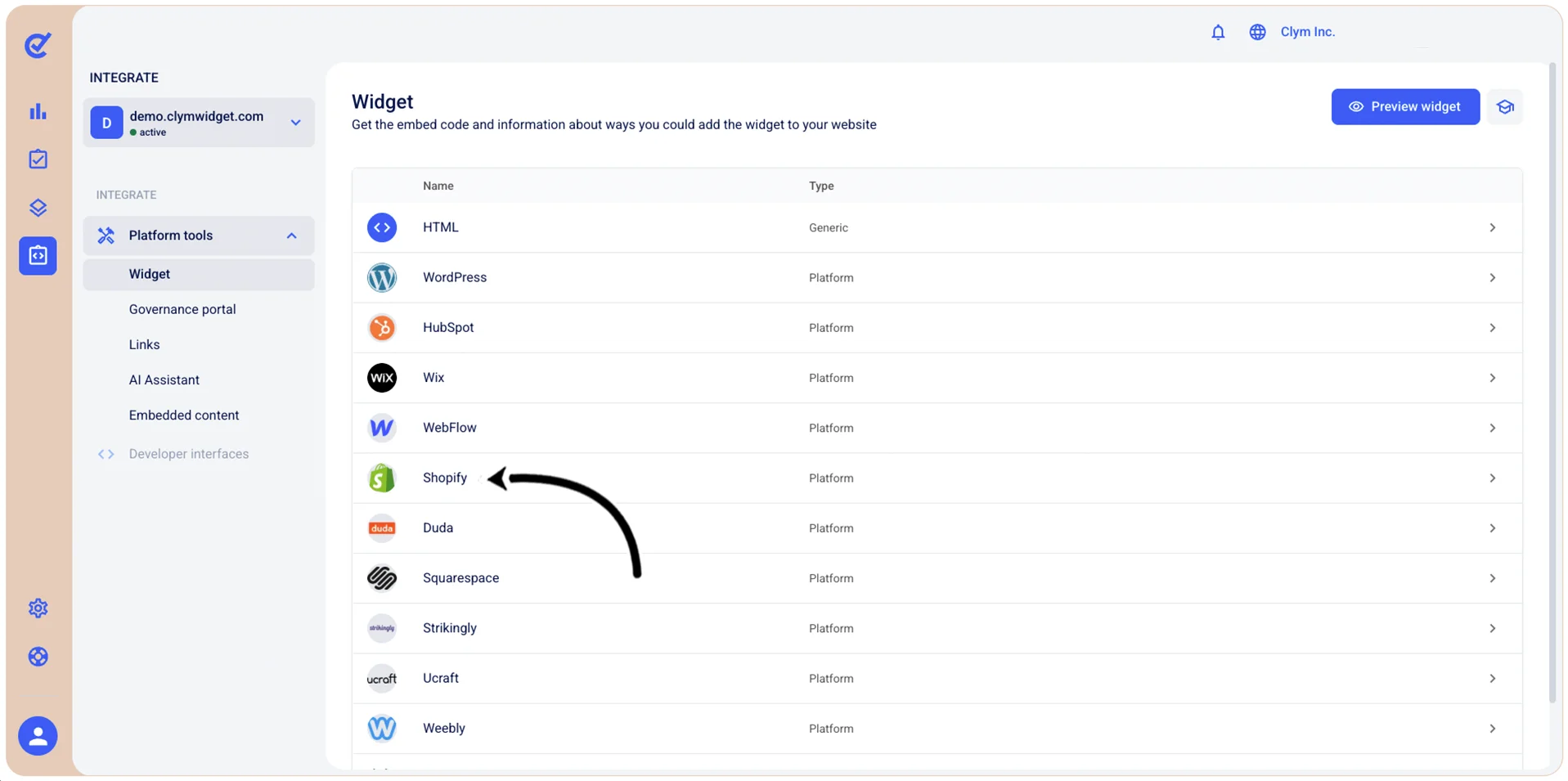This screenshot has height=781, width=1568.
Task: Open AI Assistant menu item
Action: pyautogui.click(x=164, y=379)
